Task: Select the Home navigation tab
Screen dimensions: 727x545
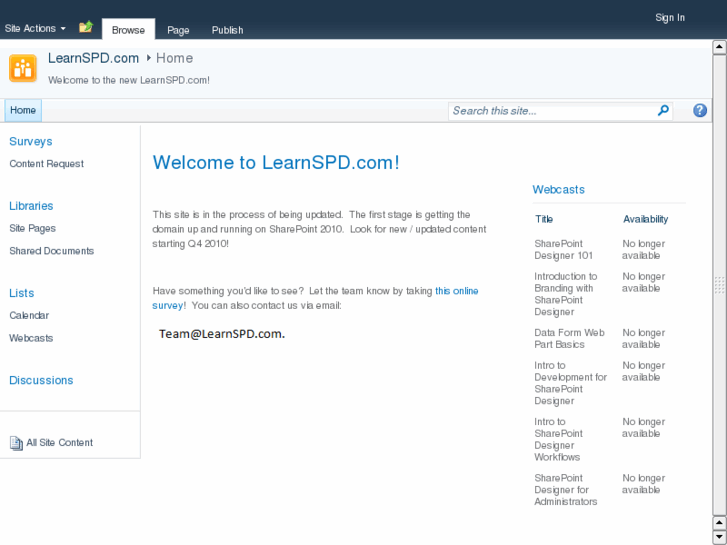Action: [23, 110]
